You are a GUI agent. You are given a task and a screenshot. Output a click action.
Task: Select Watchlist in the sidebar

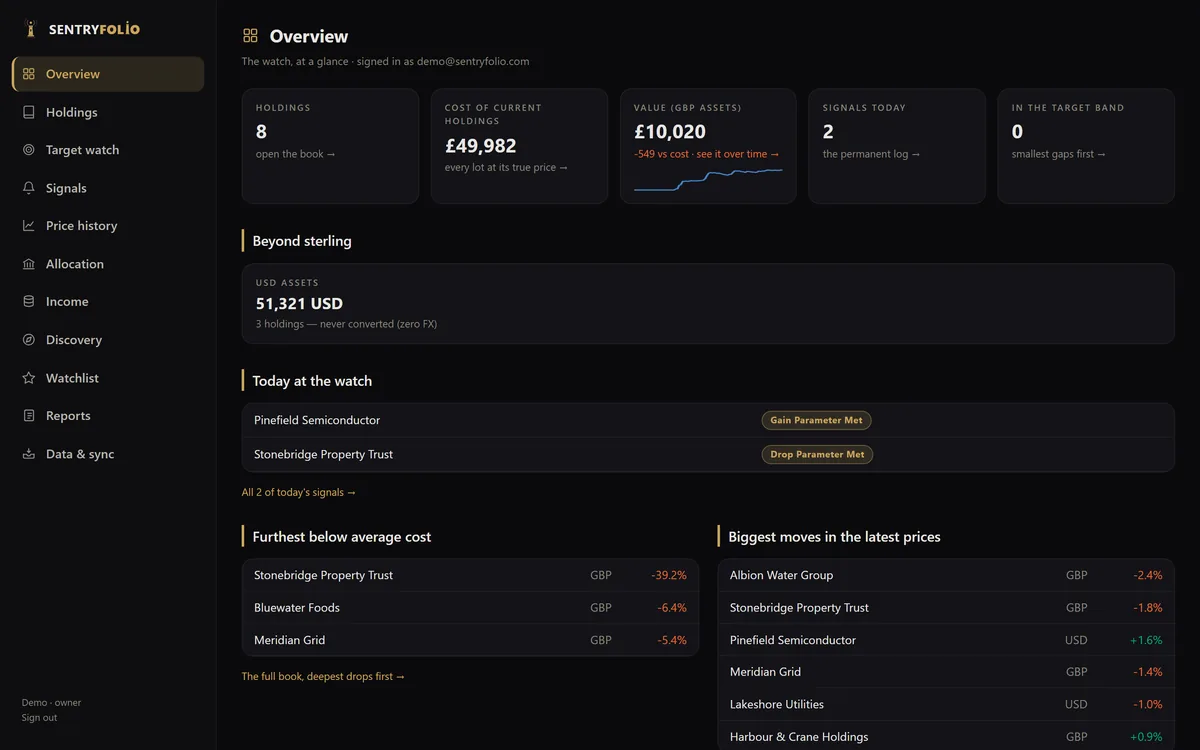108,378
